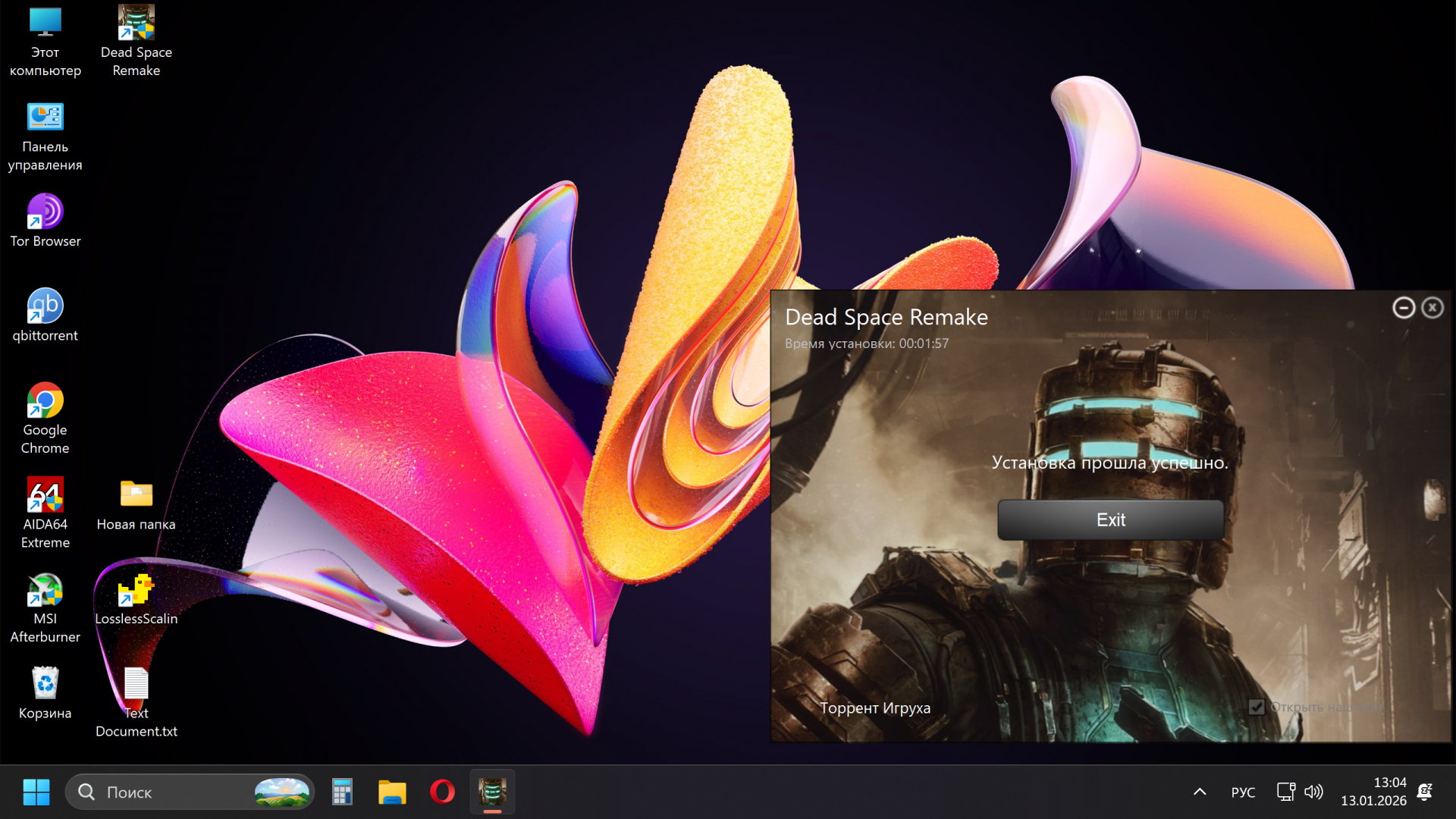
Task: Select the 'Новая папка' folder
Action: coord(136,495)
